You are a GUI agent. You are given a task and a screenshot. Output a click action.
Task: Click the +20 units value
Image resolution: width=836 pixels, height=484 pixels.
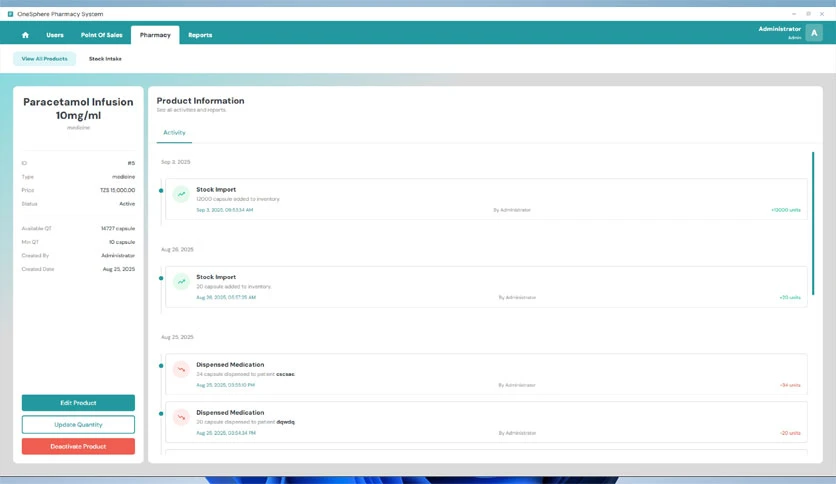coord(790,297)
